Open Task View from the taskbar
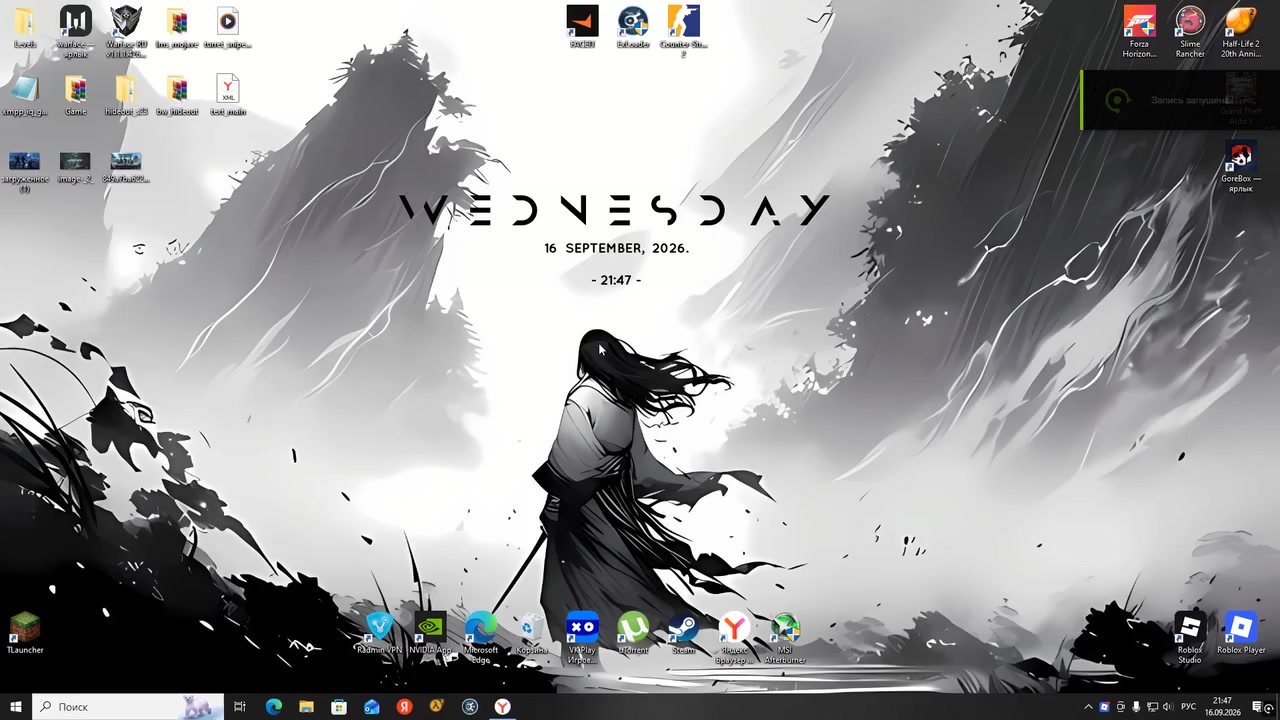Screen dimensions: 1280x720 coord(240,707)
